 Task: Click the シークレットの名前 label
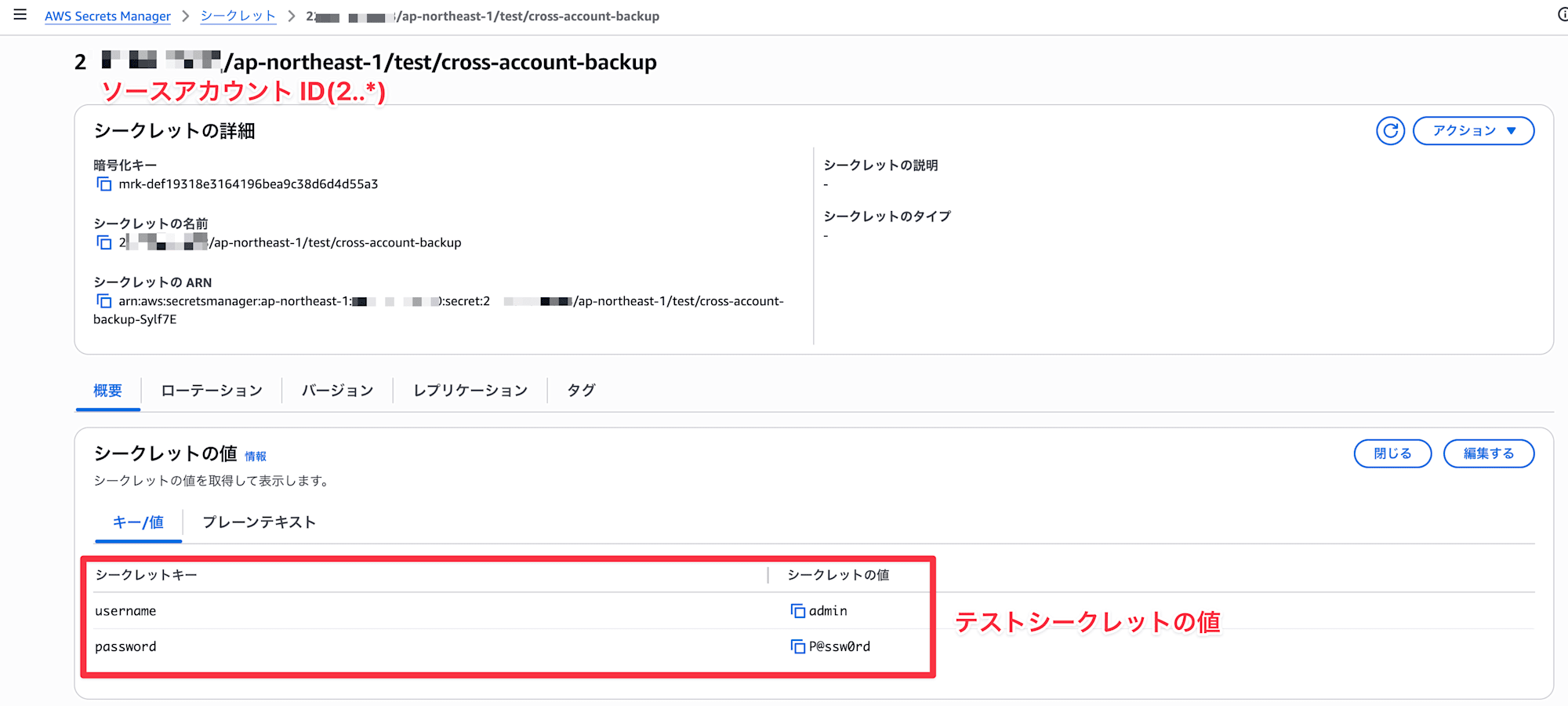click(151, 224)
